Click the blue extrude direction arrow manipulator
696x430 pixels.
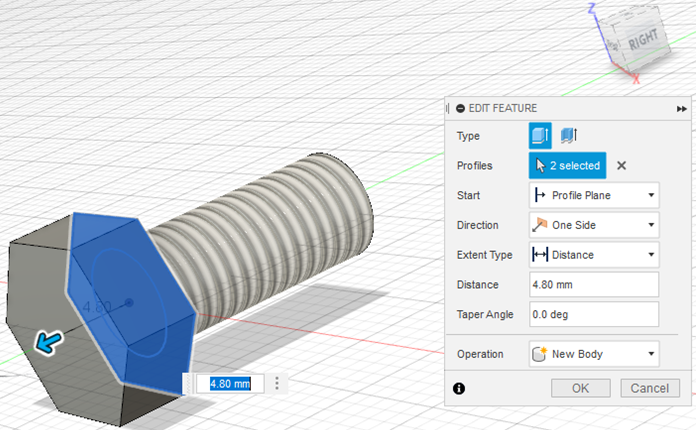[x=45, y=344]
